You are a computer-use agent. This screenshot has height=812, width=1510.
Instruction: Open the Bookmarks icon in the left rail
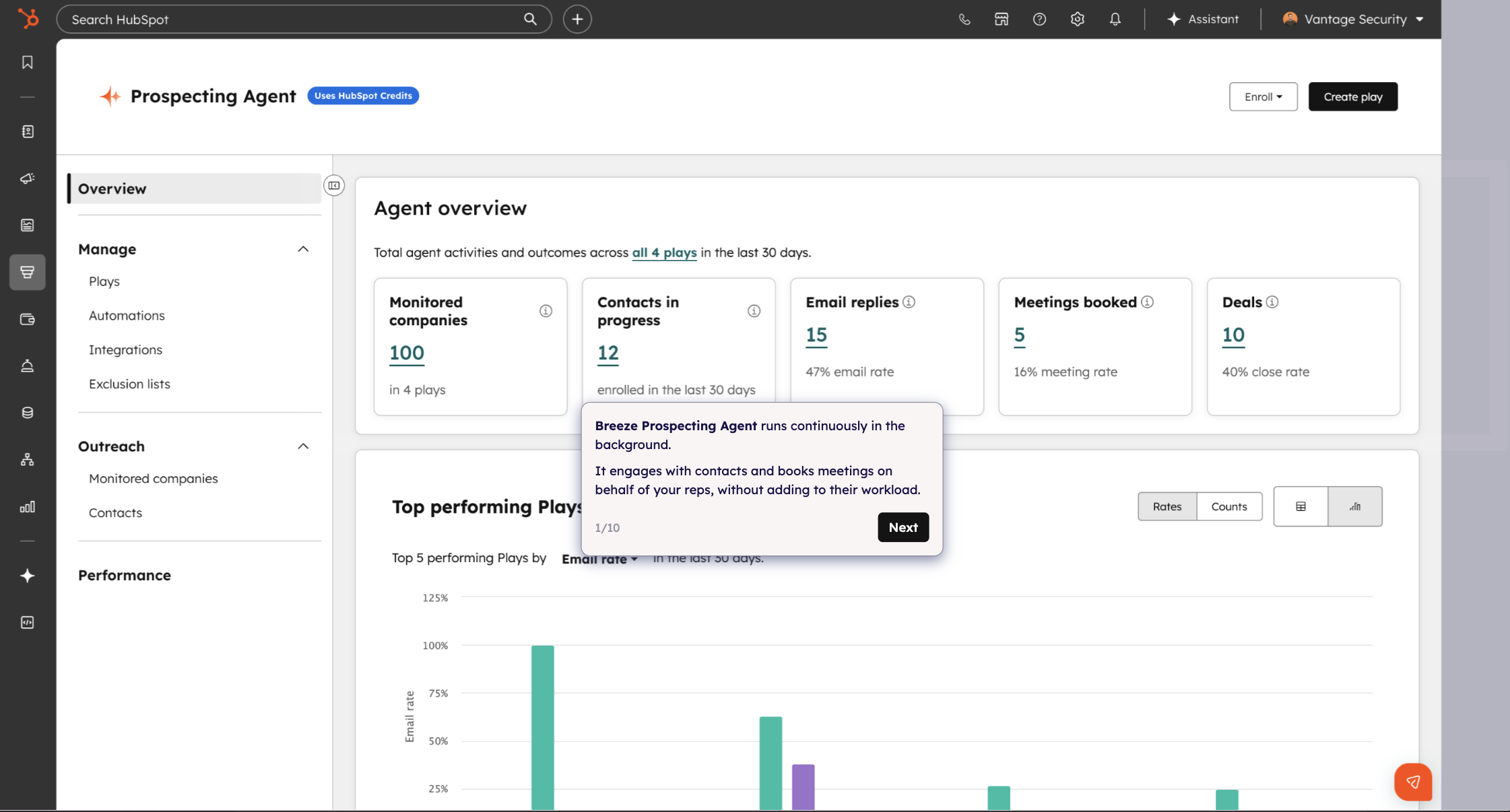(28, 63)
